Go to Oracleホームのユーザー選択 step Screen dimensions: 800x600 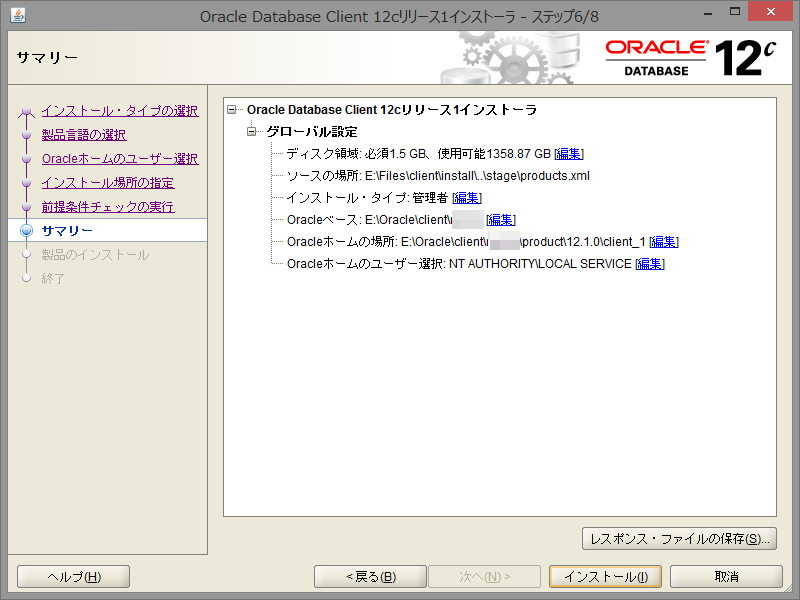point(120,159)
